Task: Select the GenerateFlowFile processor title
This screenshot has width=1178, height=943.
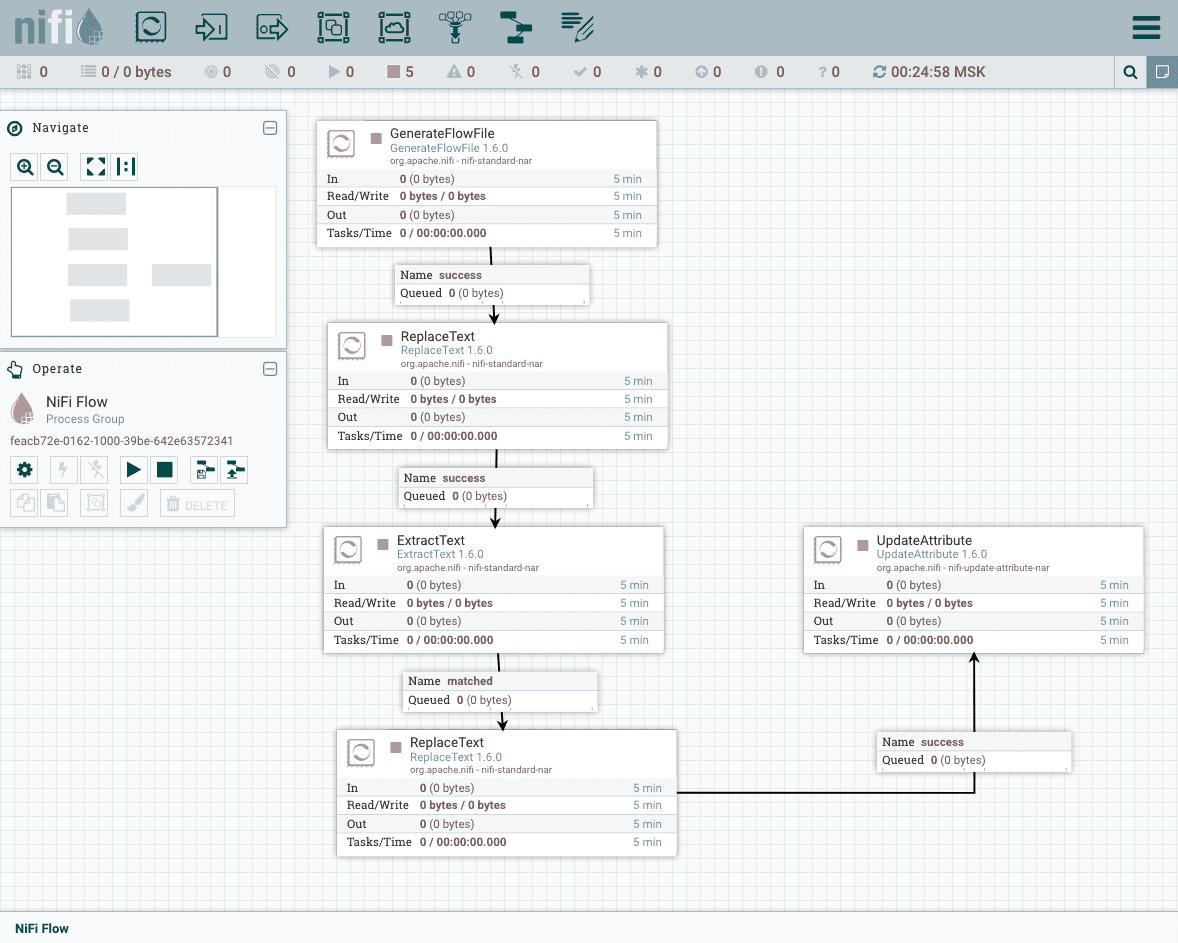Action: (x=442, y=134)
